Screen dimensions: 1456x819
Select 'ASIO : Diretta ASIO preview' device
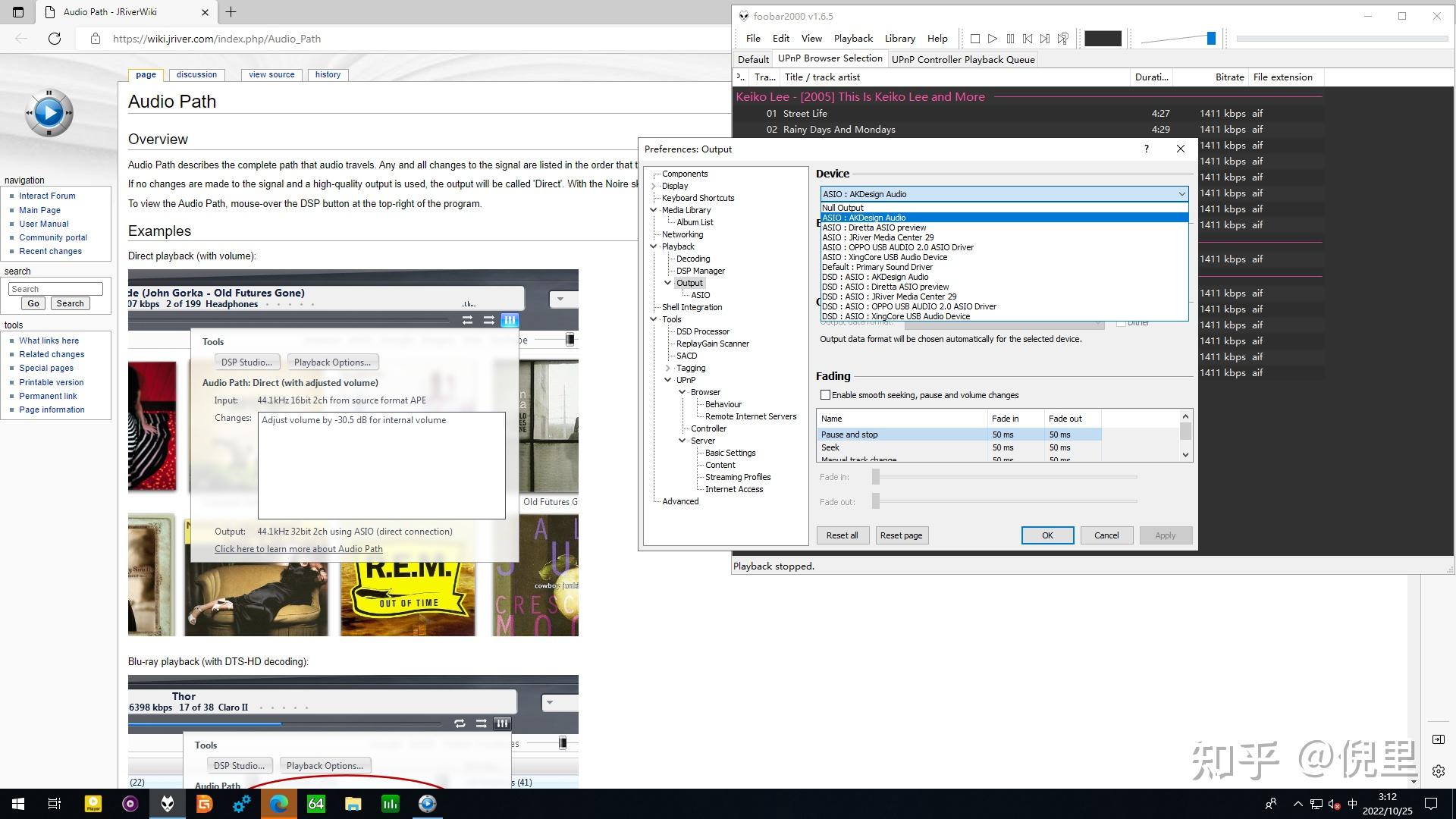click(874, 227)
